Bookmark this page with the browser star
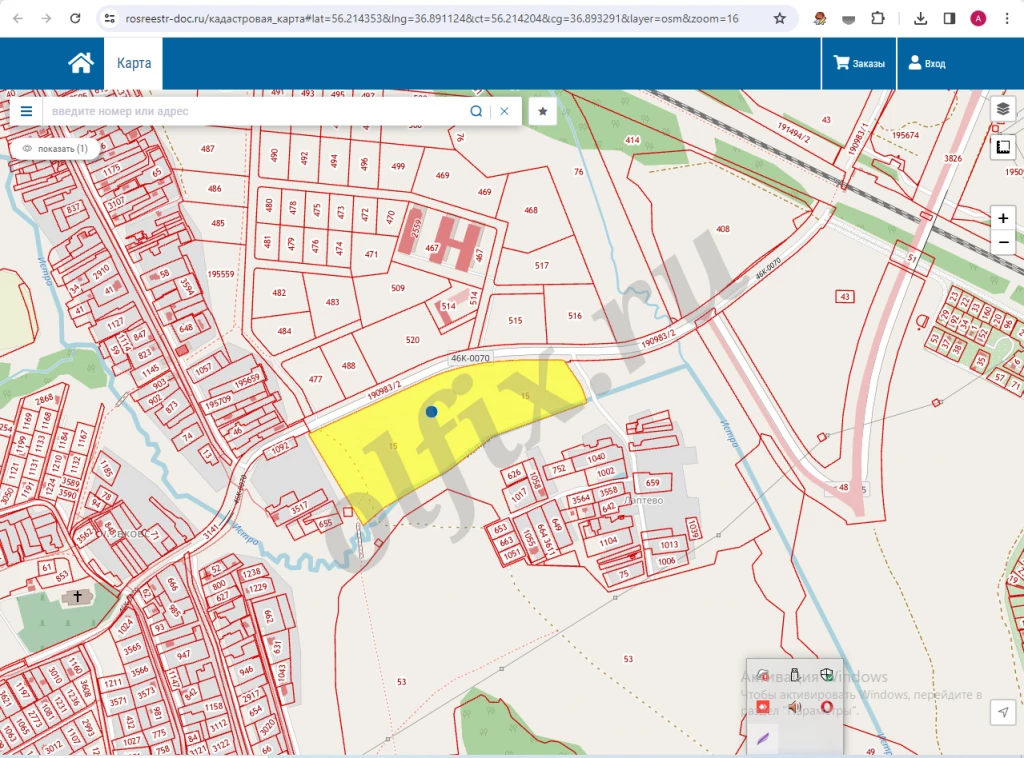 [x=779, y=18]
